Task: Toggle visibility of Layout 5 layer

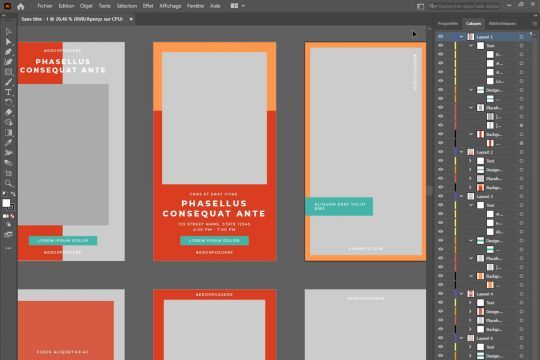Action: click(x=440, y=338)
